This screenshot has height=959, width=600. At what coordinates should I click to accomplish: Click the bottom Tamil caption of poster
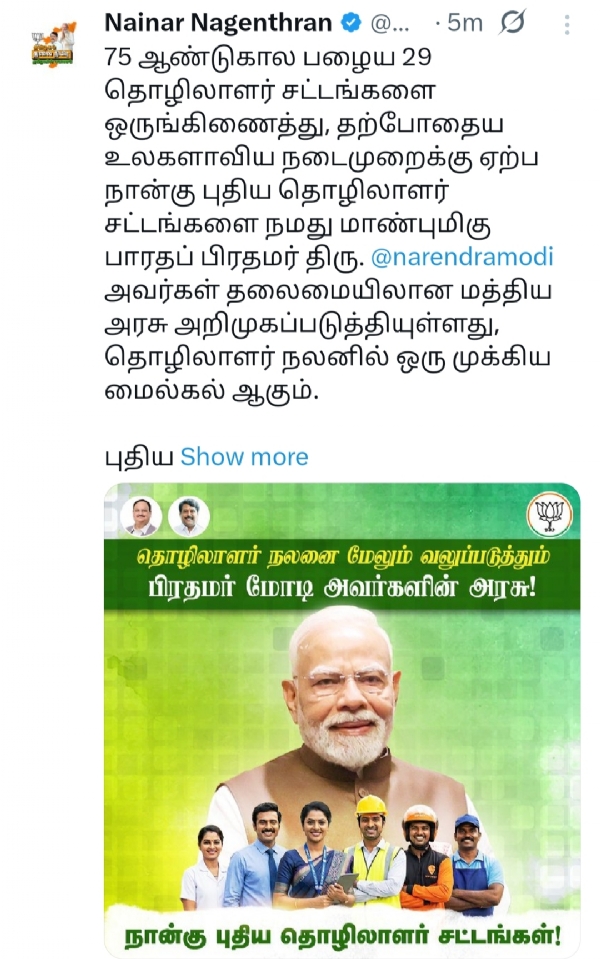[x=343, y=936]
